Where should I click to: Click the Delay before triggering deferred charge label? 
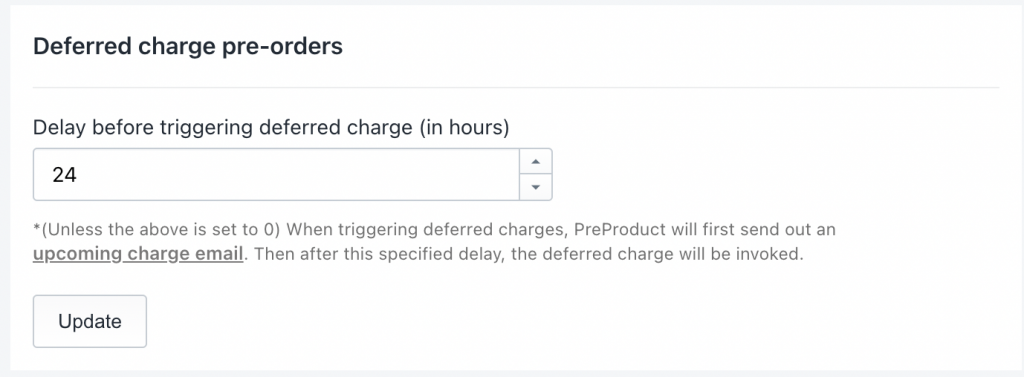coord(271,127)
